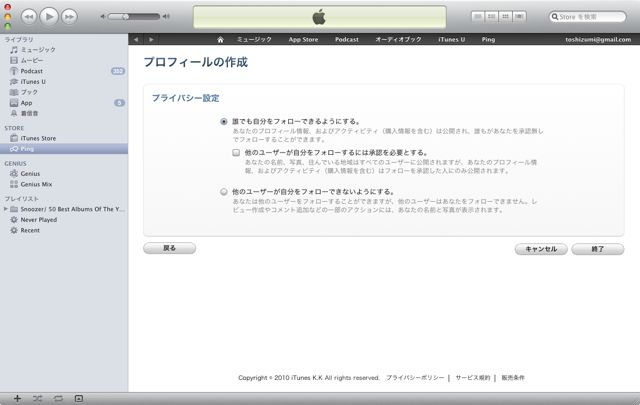Click the 終了 finish button
Viewport: 640px width, 405px height.
(598, 249)
